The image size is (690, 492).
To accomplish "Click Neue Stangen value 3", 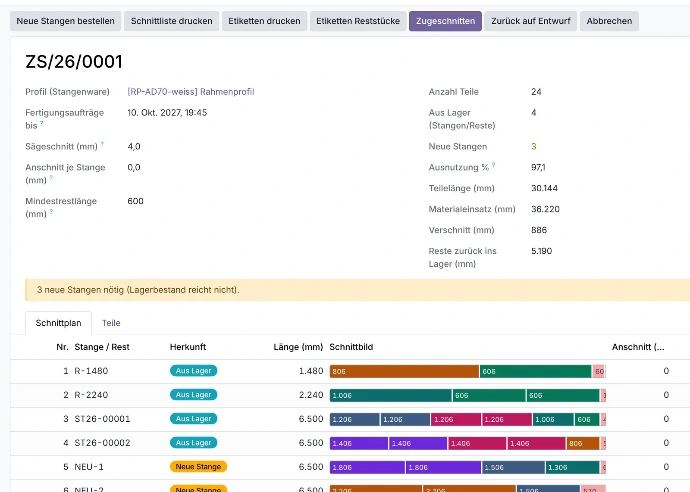I will click(534, 147).
